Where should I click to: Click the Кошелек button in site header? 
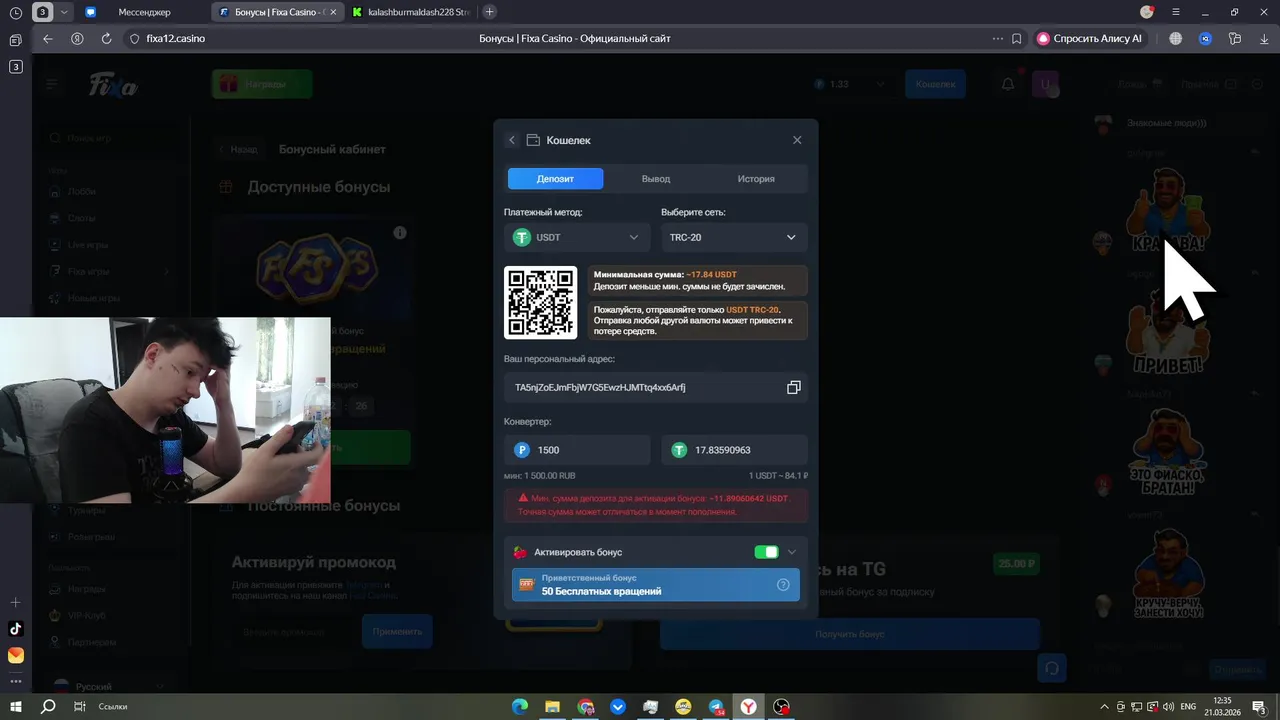point(935,84)
